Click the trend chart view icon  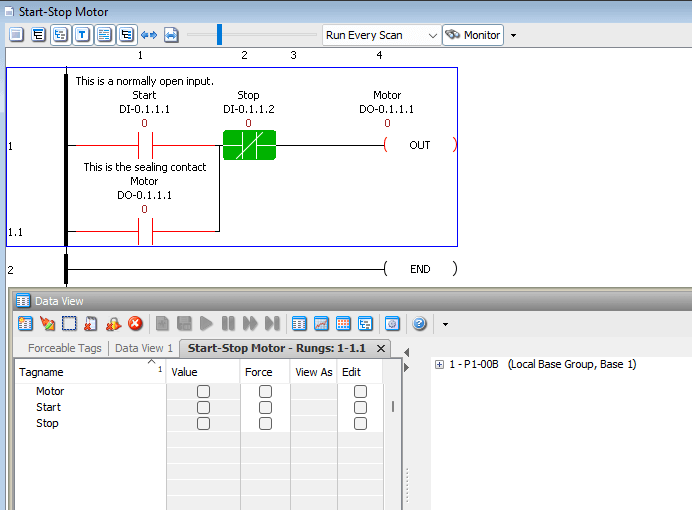[x=321, y=324]
